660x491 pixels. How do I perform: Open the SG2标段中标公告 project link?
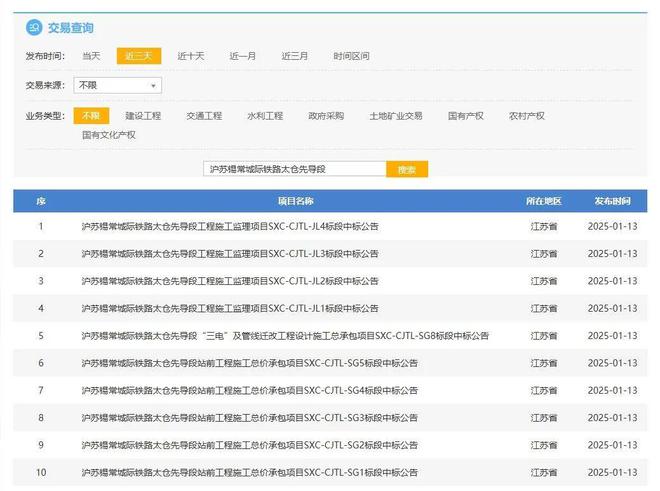[x=250, y=446]
